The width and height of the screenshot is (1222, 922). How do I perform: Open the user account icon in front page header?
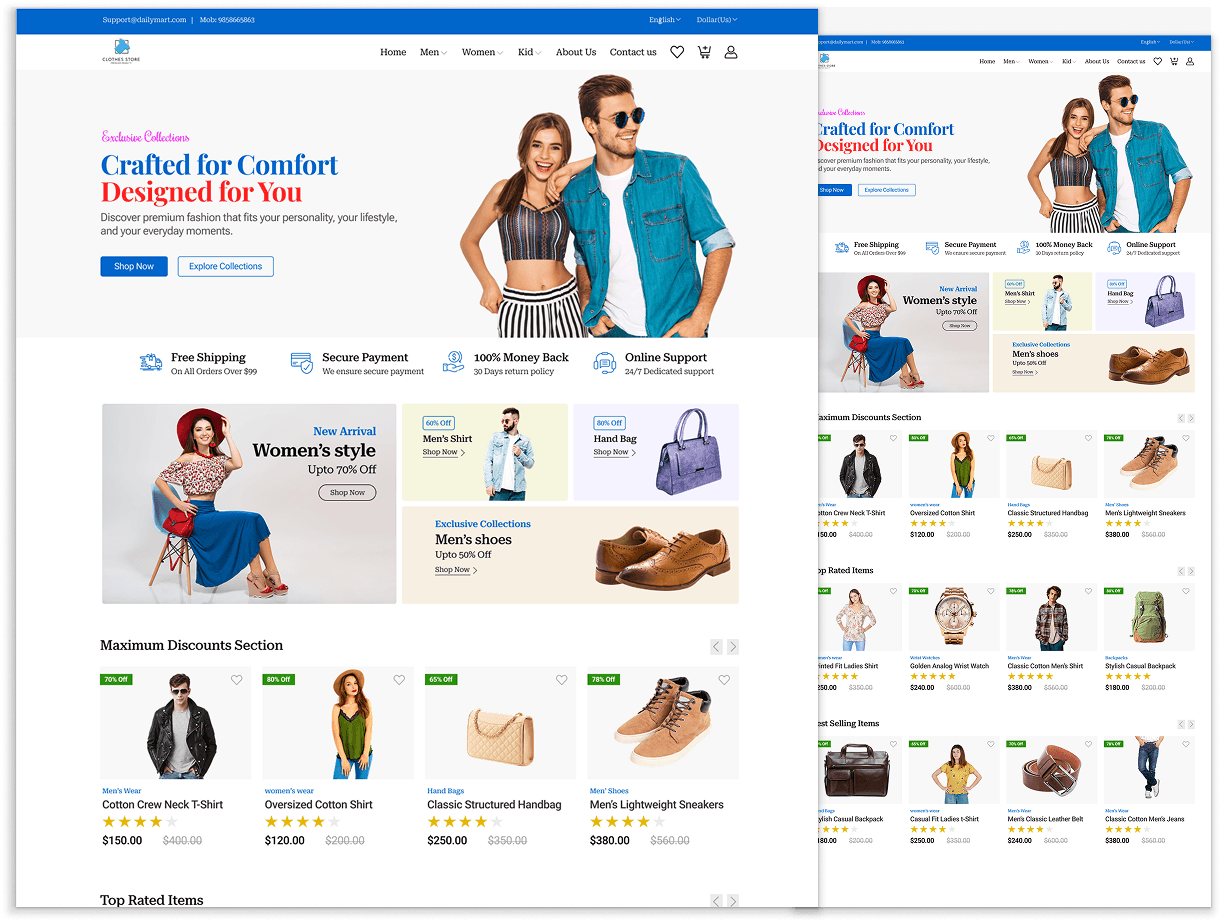click(731, 52)
